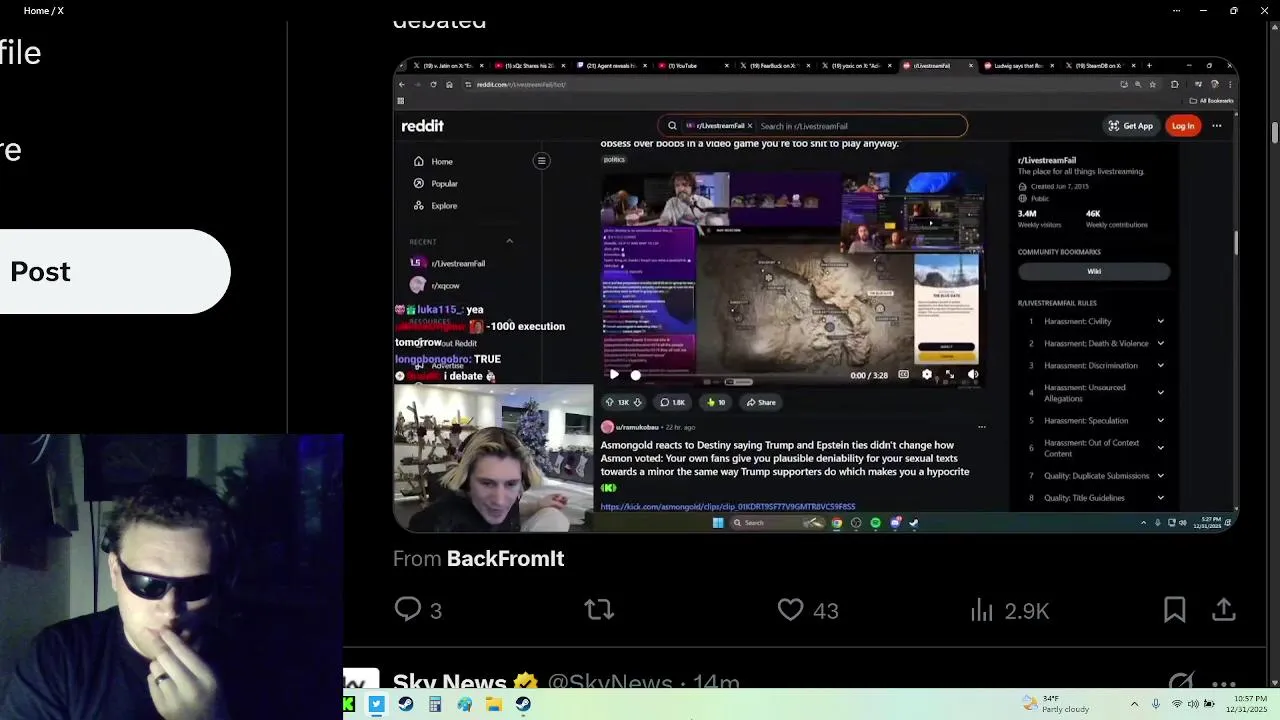Open Calculator from the taskbar

[x=435, y=704]
